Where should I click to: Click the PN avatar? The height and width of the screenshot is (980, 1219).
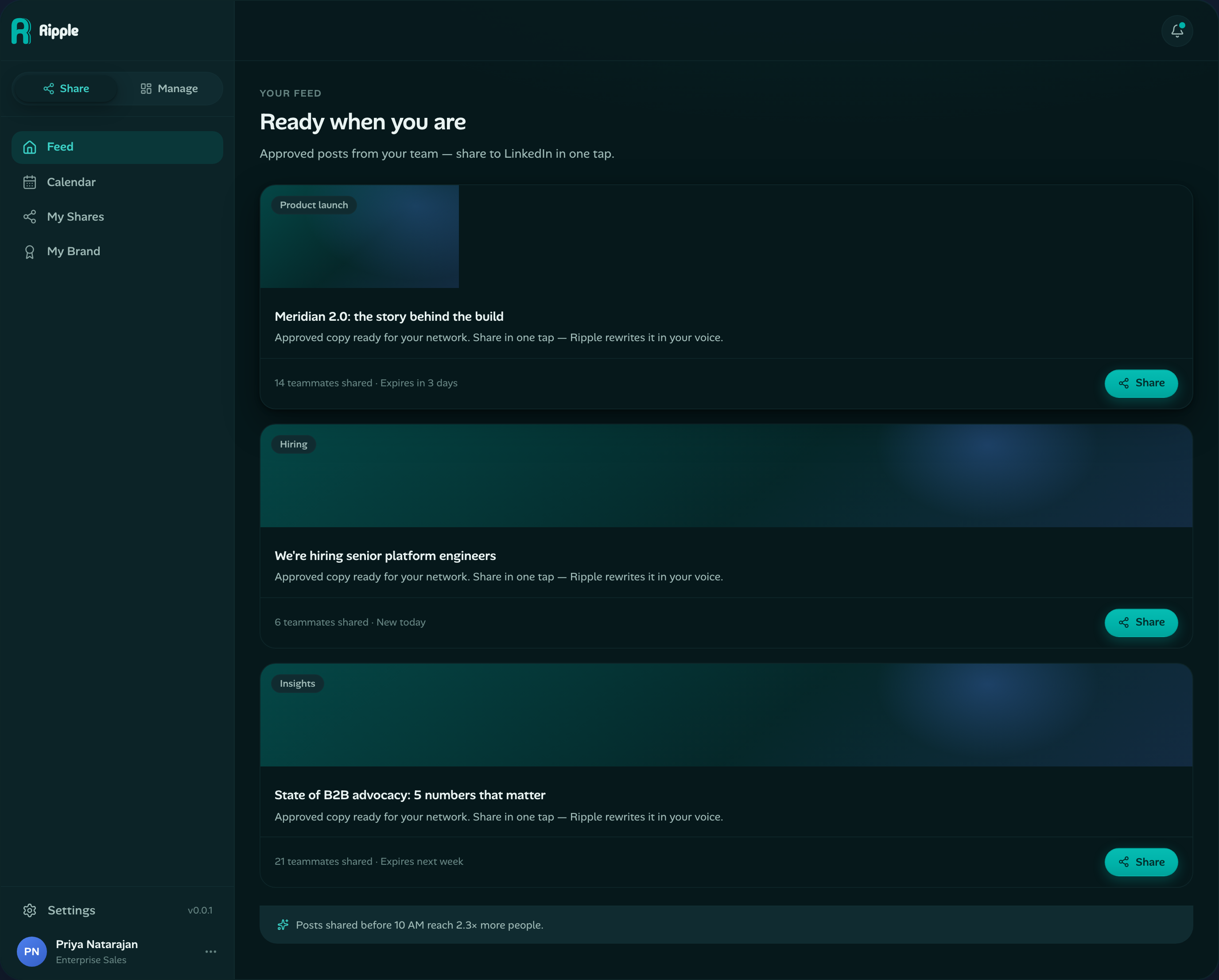click(31, 952)
